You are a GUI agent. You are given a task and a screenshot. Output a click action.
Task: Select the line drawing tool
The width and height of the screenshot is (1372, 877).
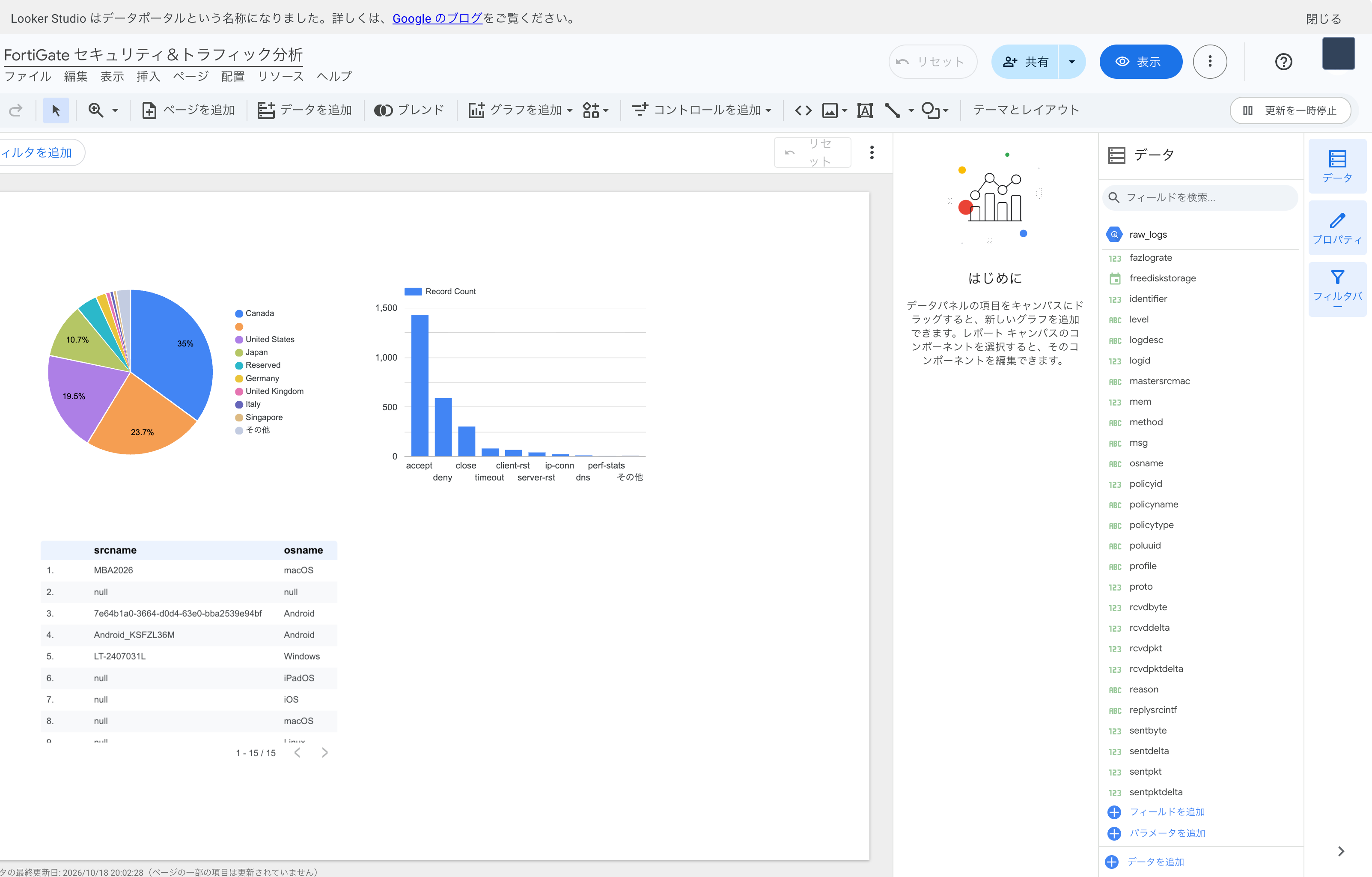(892, 110)
